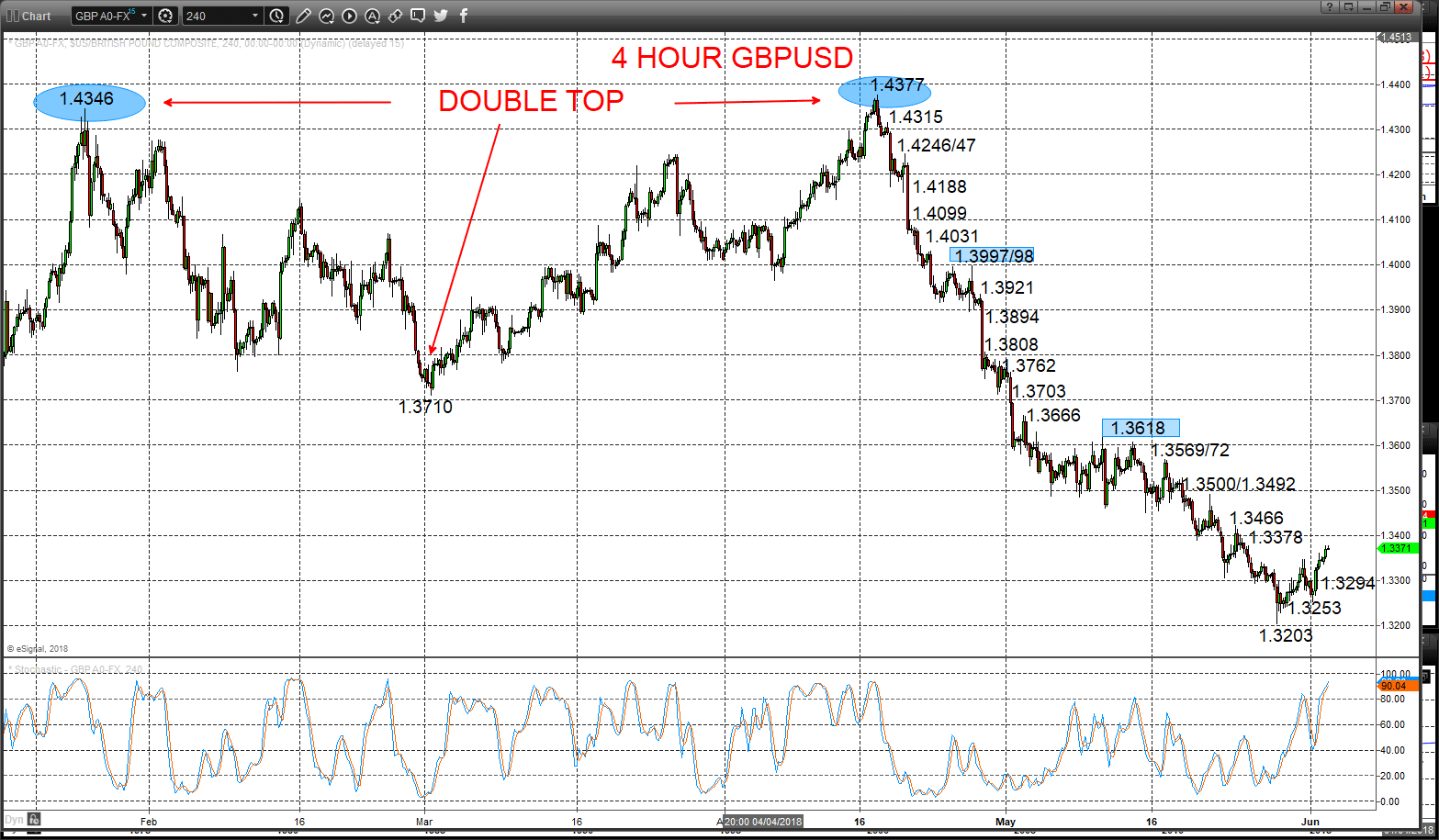The image size is (1439, 840).
Task: Open the circled A alerts menu
Action: (x=372, y=16)
